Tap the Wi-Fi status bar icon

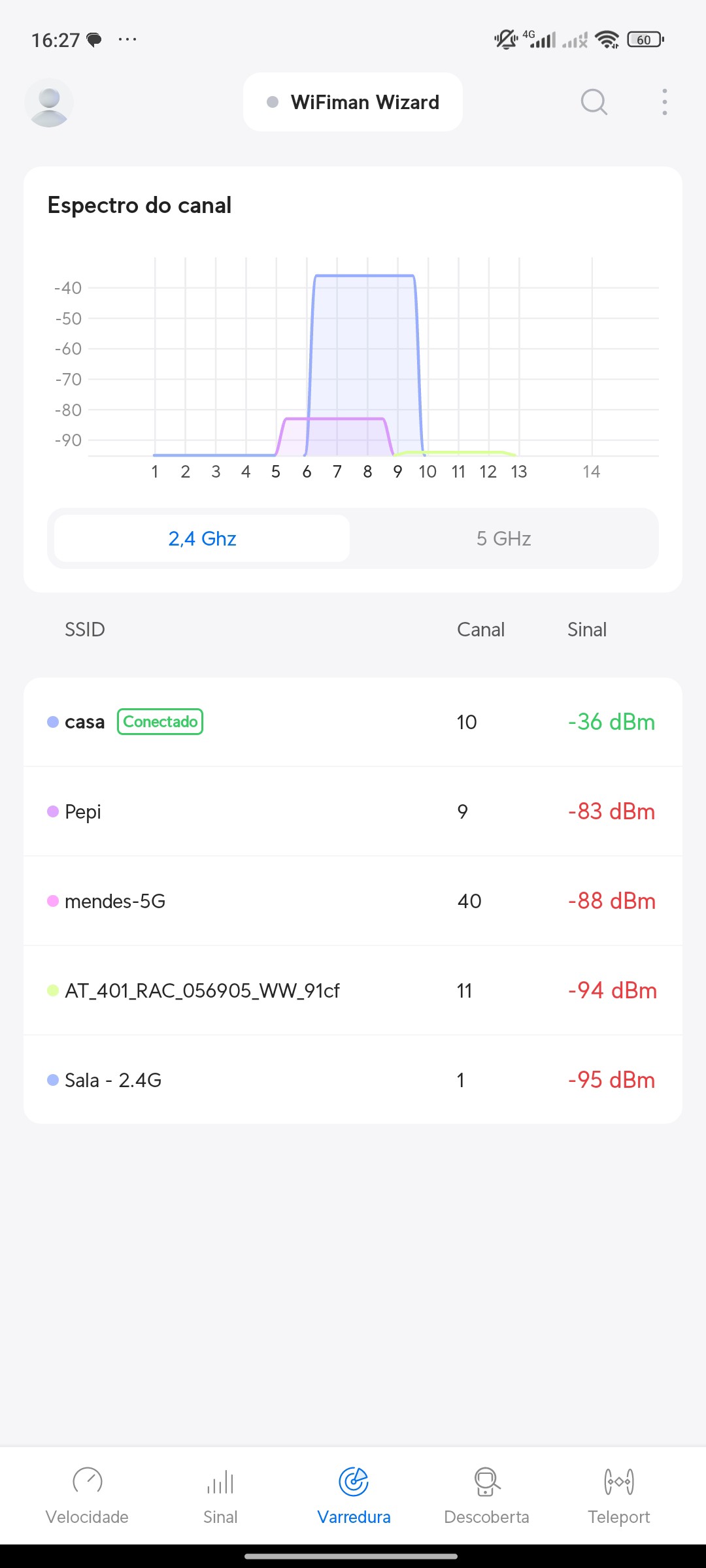(x=607, y=40)
